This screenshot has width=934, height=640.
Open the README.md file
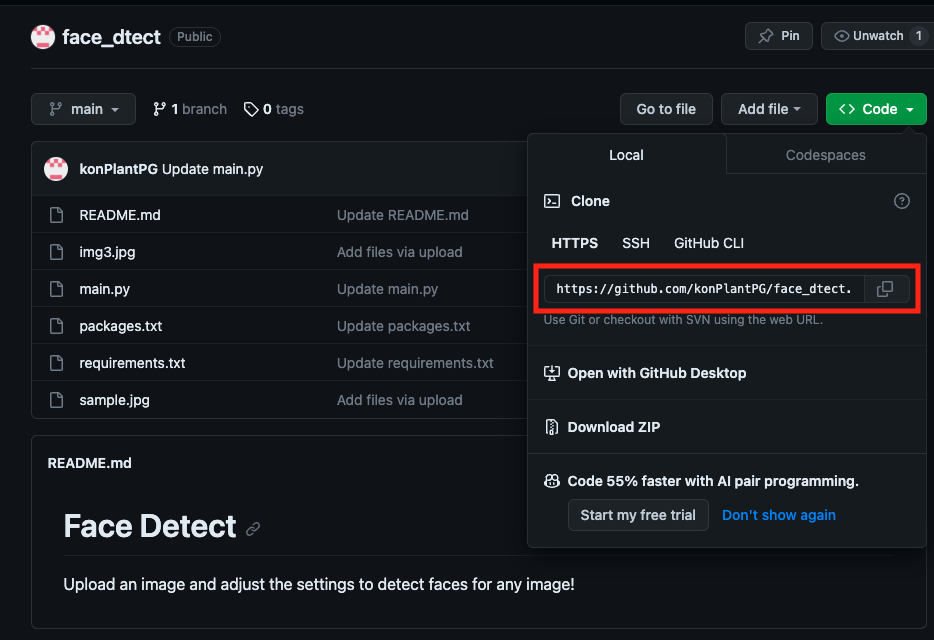(120, 215)
